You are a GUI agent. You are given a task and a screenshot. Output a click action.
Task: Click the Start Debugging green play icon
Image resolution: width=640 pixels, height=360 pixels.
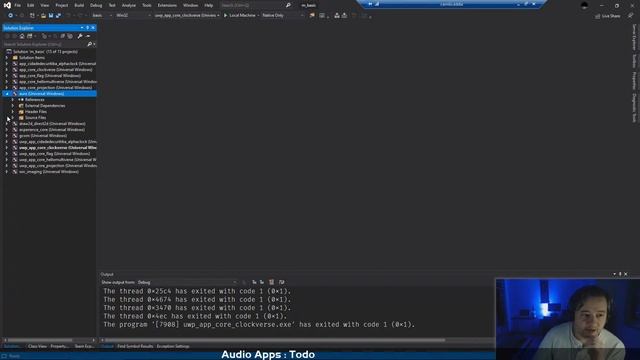[x=225, y=16]
